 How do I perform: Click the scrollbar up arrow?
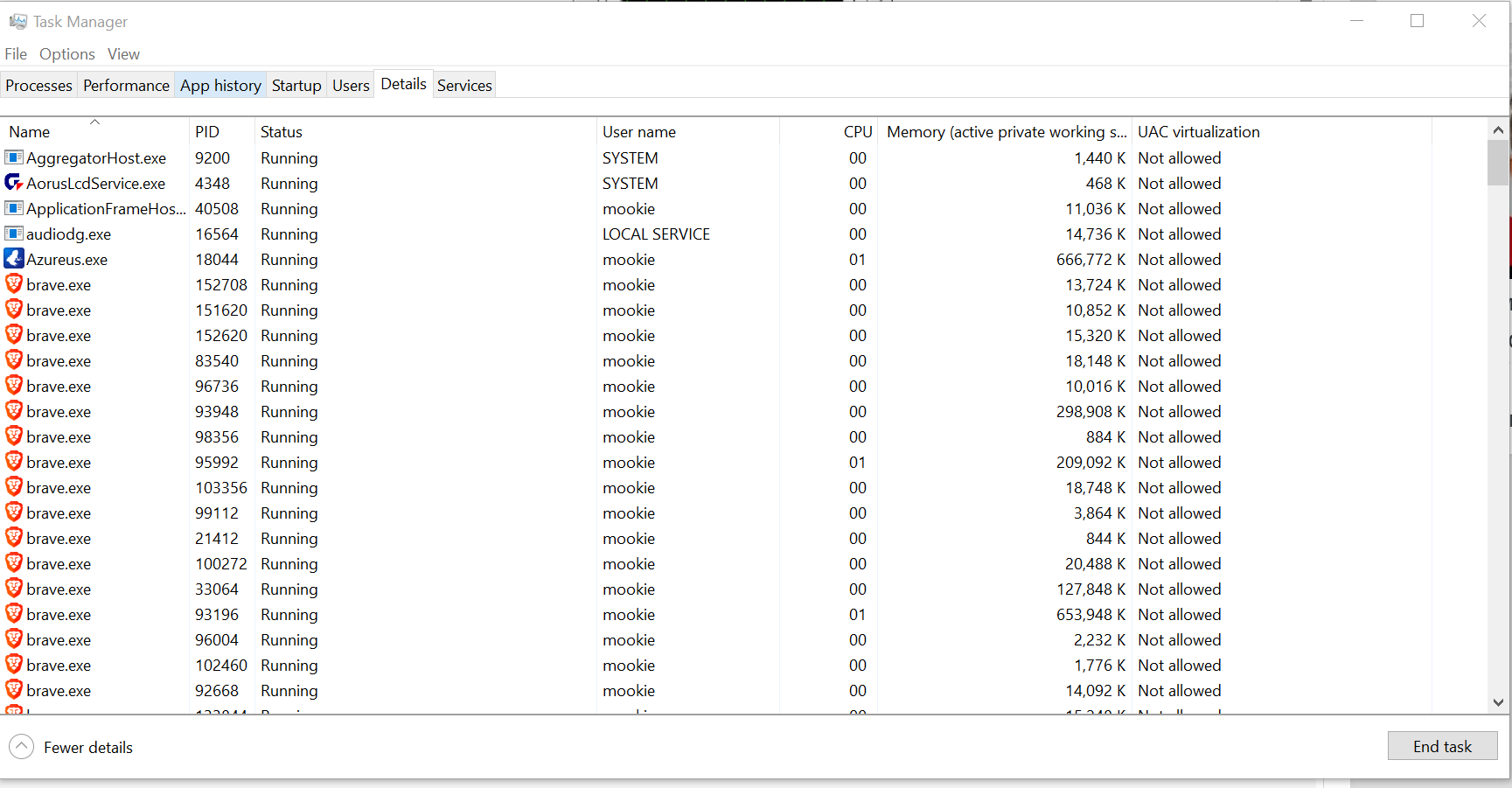pyautogui.click(x=1498, y=129)
